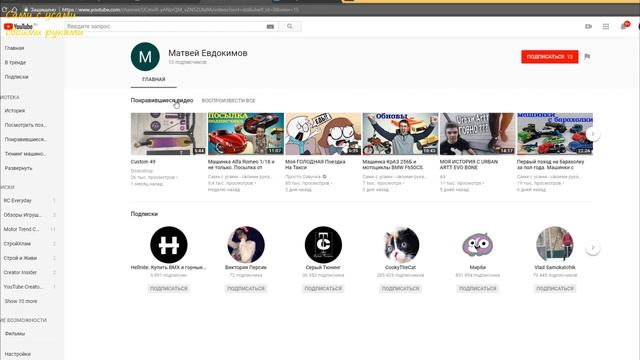The width and height of the screenshot is (640, 360).
Task: Open the URBAN ARTT EVO BONE thumbnail
Action: pyautogui.click(x=478, y=134)
